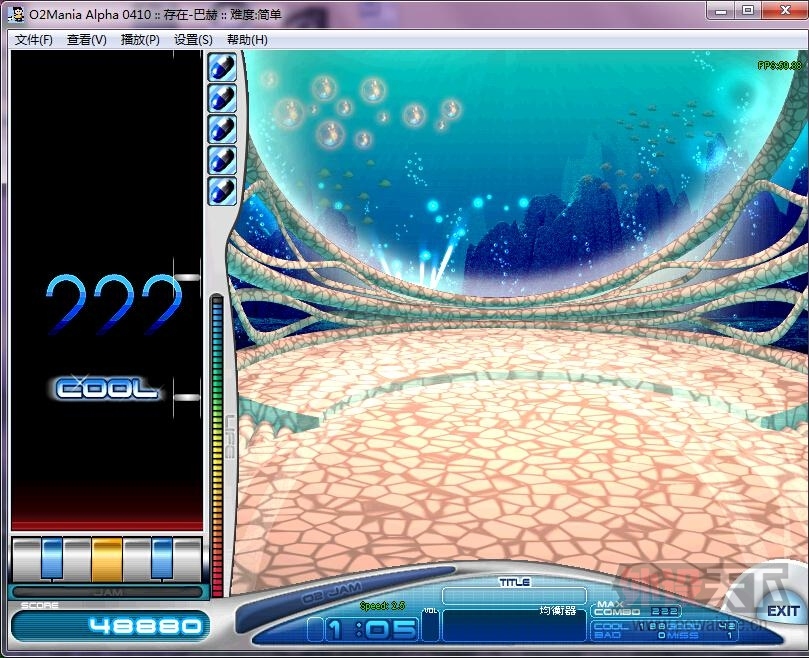Use the bottom pill item icon
The height and width of the screenshot is (658, 809).
(x=222, y=190)
